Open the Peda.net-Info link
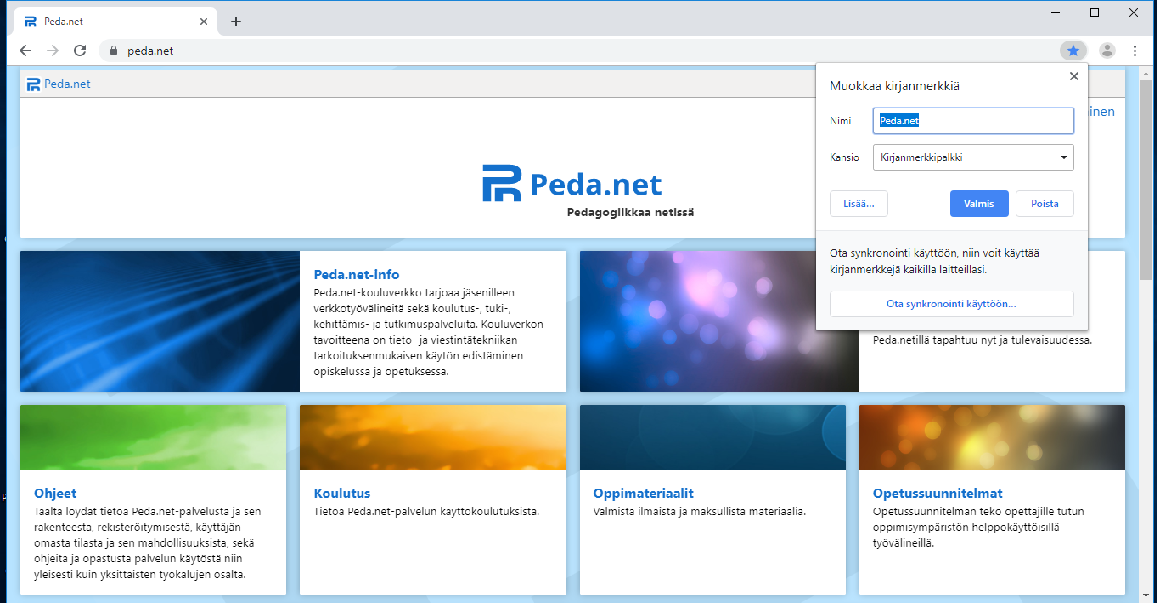Image resolution: width=1157 pixels, height=603 pixels. [x=356, y=274]
